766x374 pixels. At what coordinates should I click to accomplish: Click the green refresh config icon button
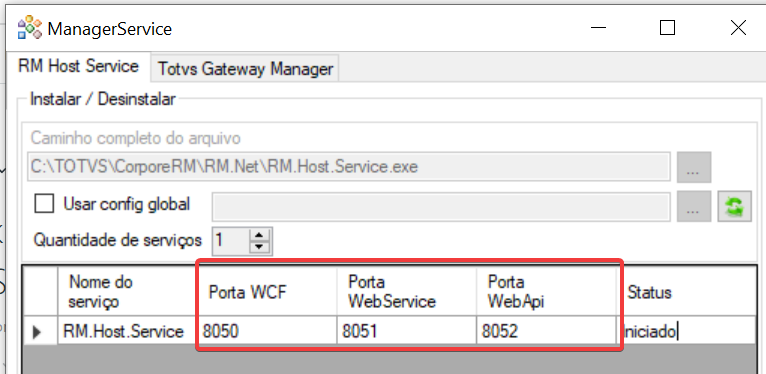(734, 207)
